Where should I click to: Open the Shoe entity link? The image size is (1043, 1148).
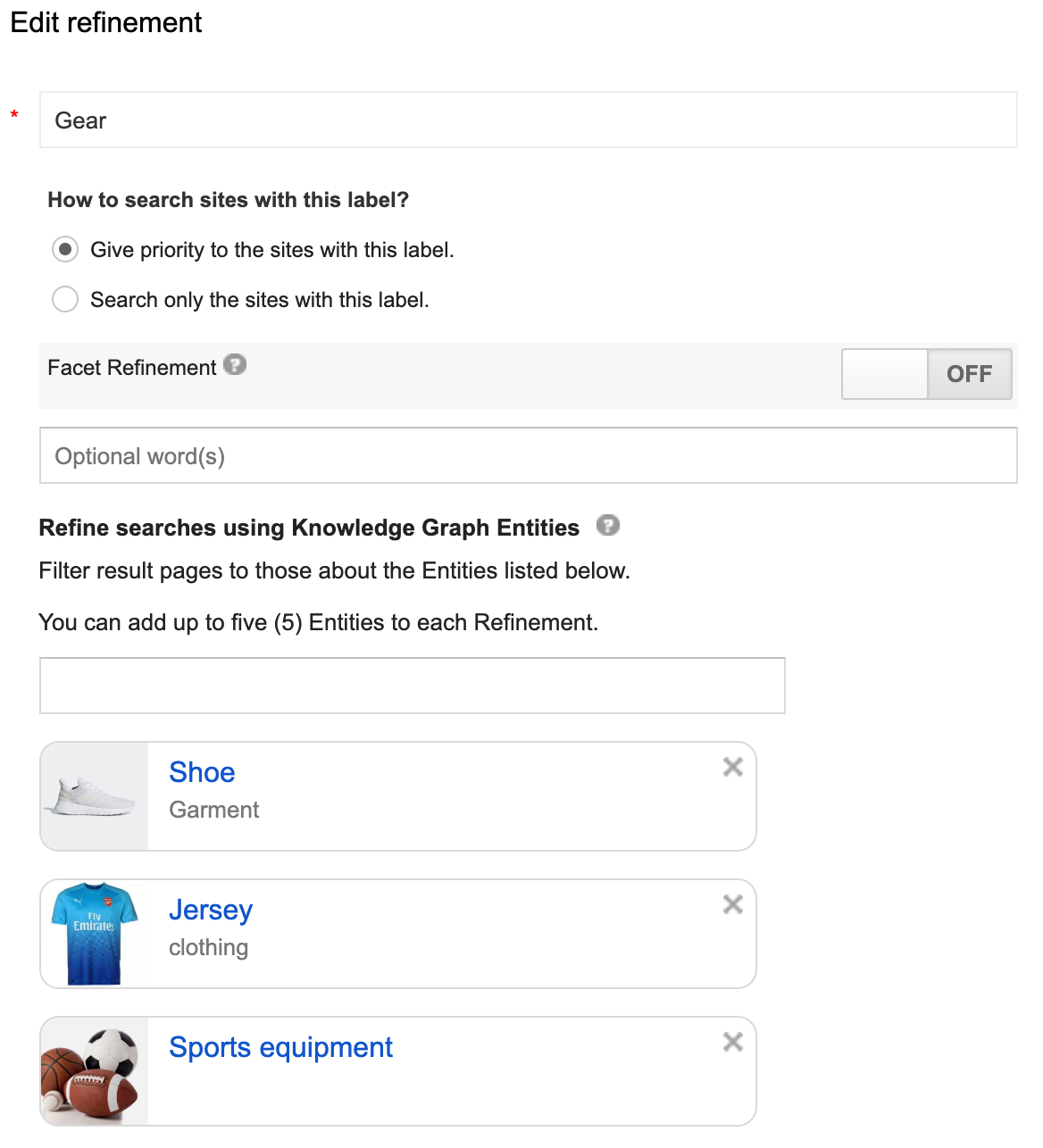[202, 772]
